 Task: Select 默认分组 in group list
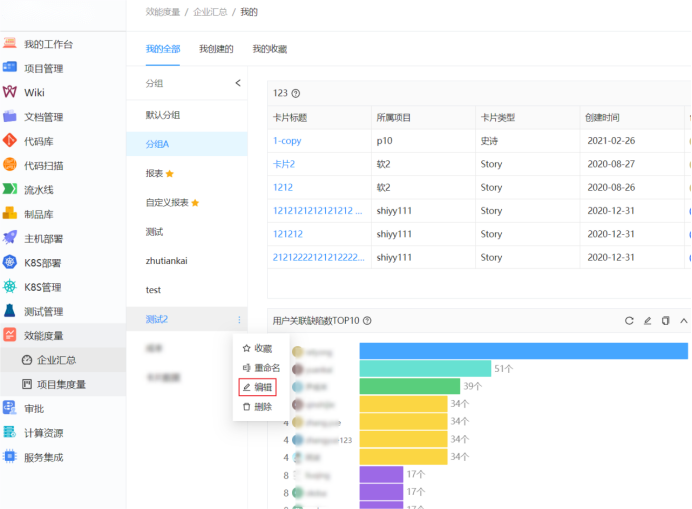coord(187,115)
